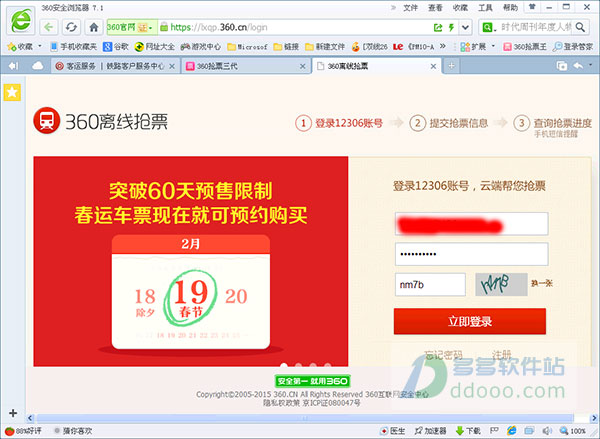The image size is (600, 439).
Task: Open the 网址大全 bookmark
Action: point(155,47)
